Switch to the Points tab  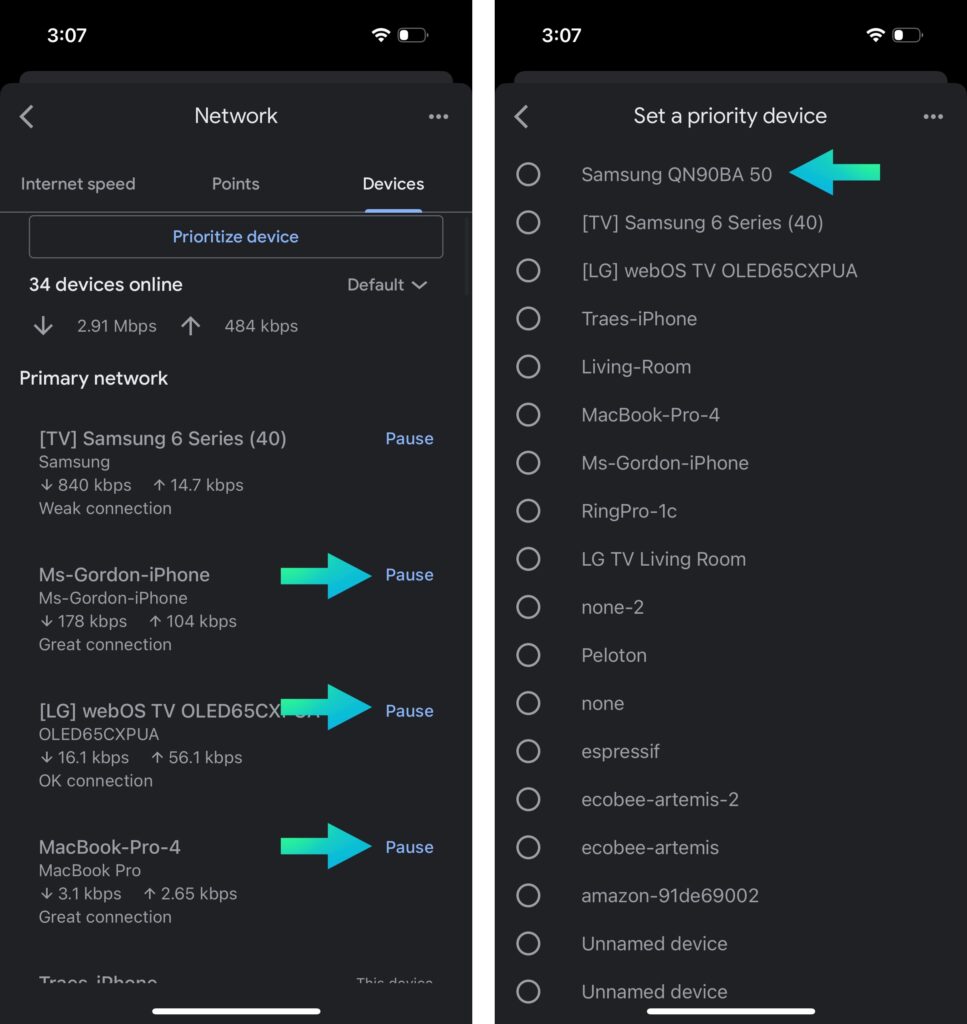(236, 184)
